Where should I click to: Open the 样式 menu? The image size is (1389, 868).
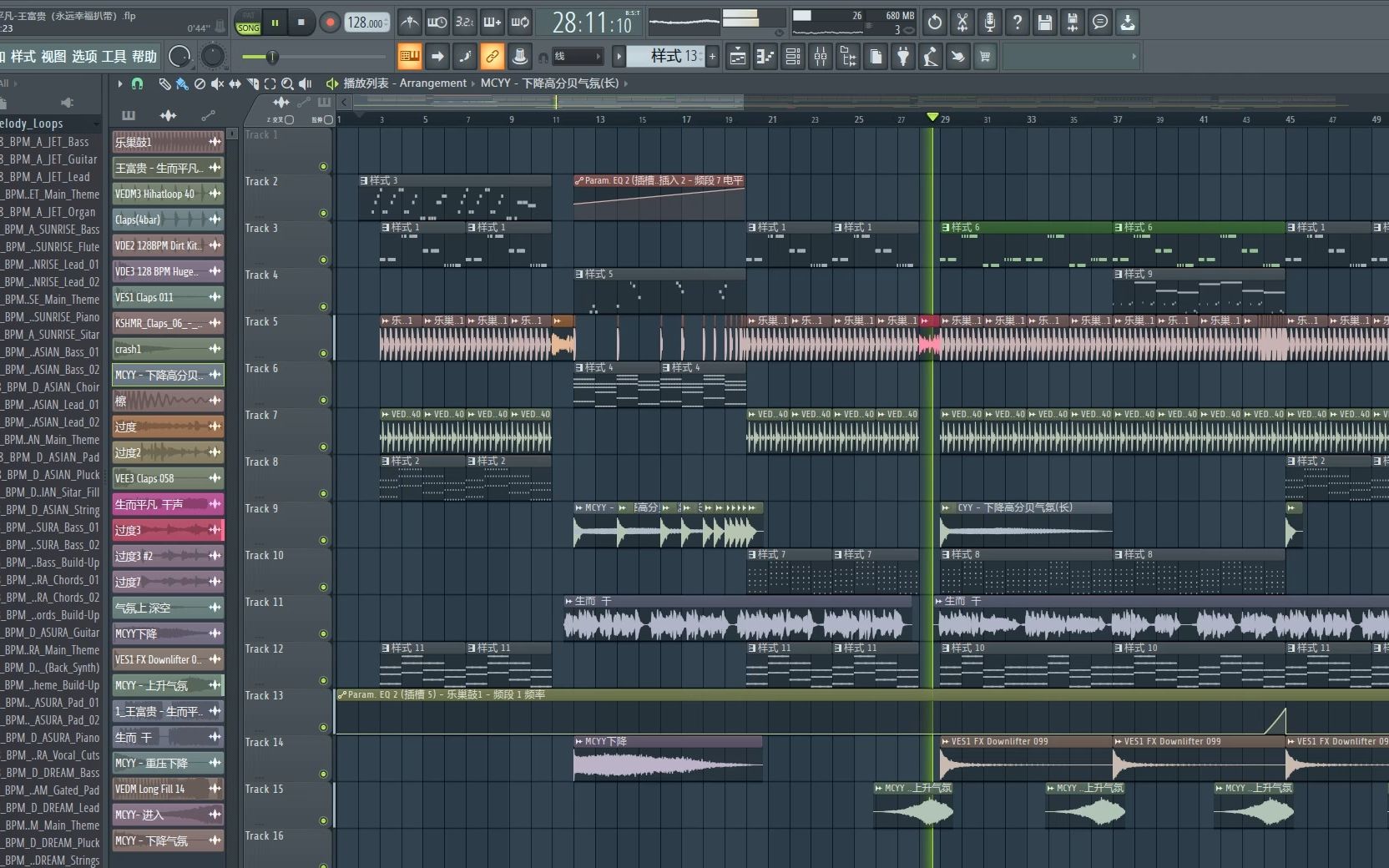tap(23, 57)
